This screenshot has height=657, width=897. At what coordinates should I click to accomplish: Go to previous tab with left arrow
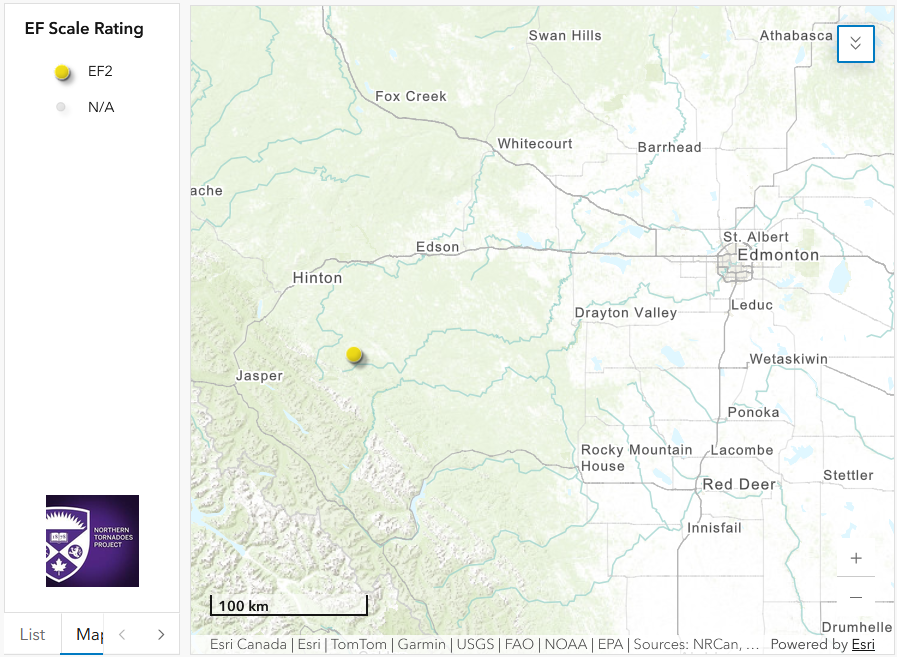(x=122, y=634)
